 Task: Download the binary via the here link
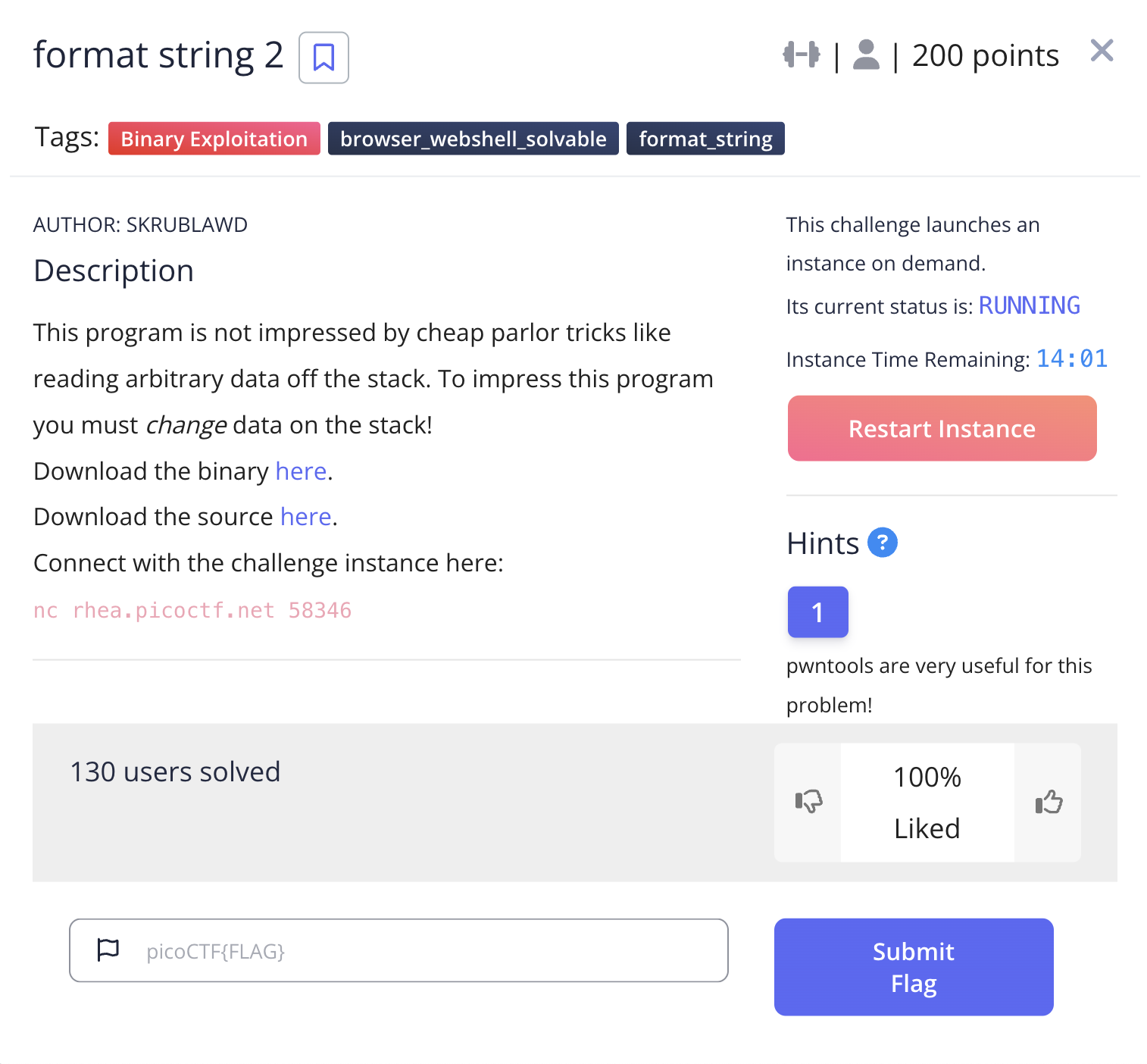coord(301,471)
